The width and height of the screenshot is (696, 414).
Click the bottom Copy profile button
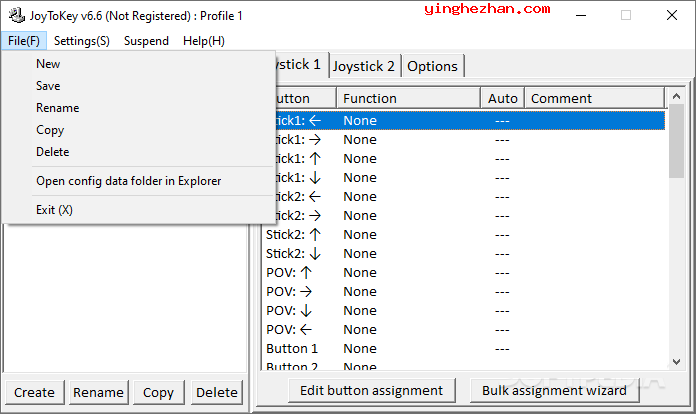(x=158, y=392)
